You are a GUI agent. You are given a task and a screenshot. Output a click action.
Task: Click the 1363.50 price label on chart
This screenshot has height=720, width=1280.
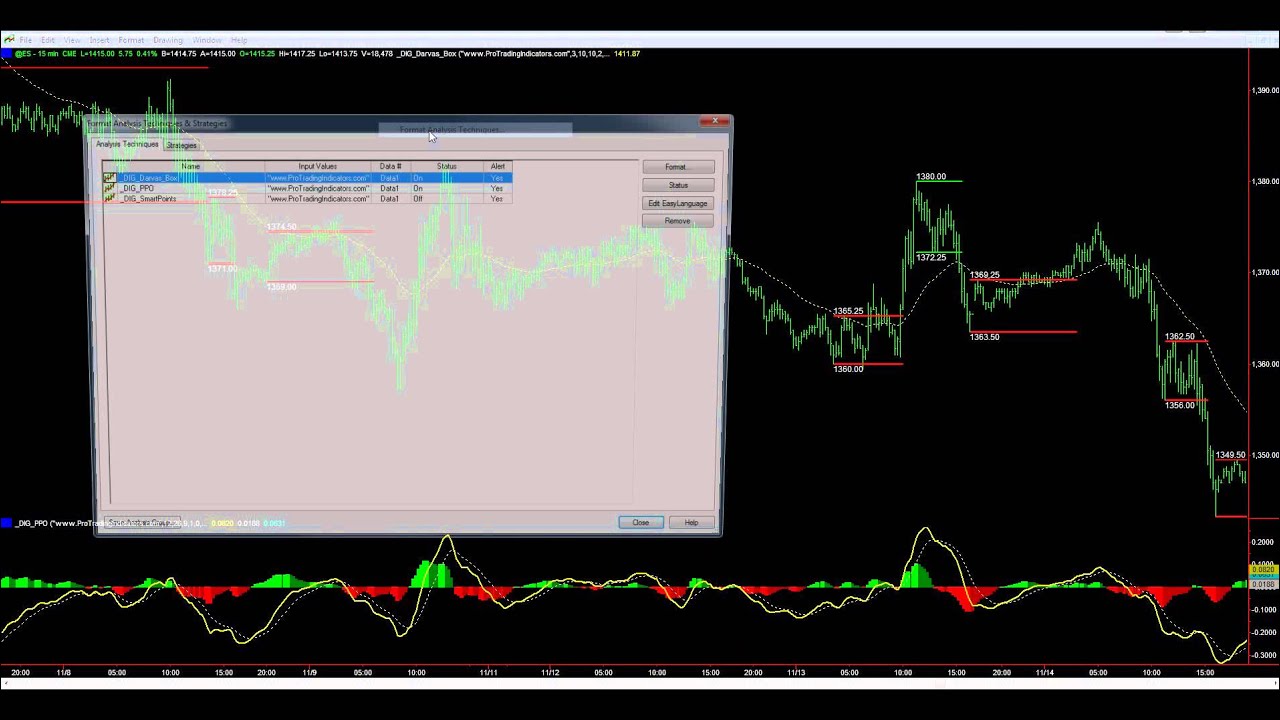click(985, 337)
